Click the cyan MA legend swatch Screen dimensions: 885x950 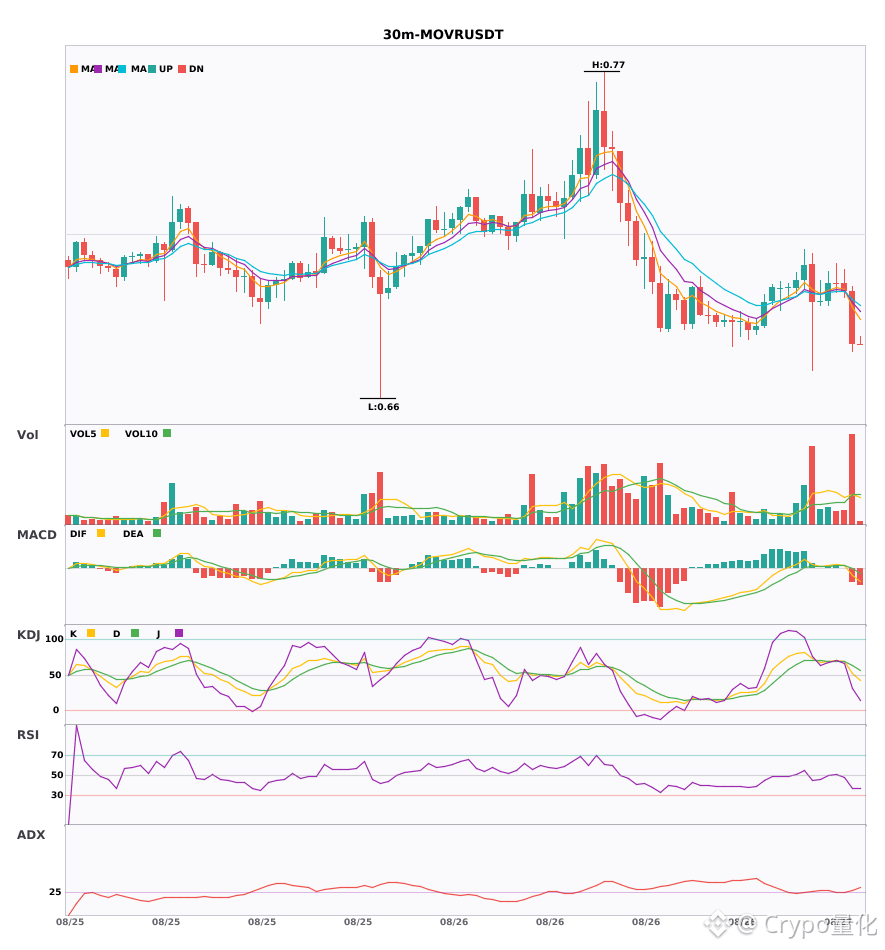pos(122,69)
